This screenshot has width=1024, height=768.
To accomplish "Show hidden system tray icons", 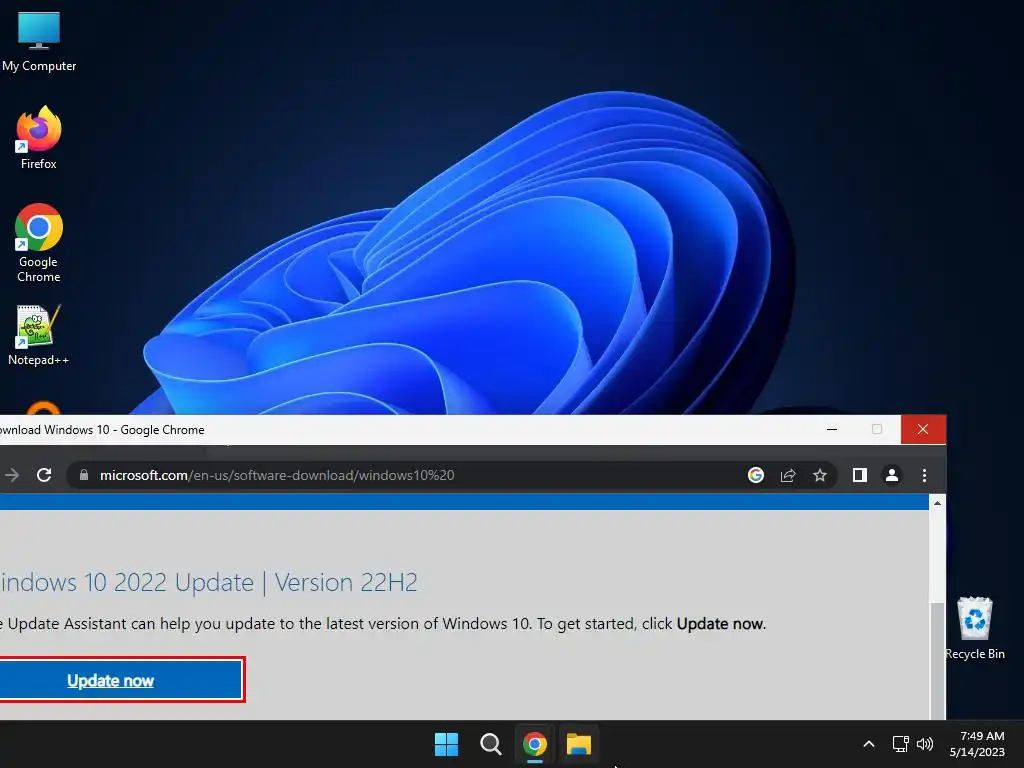I will tap(869, 744).
